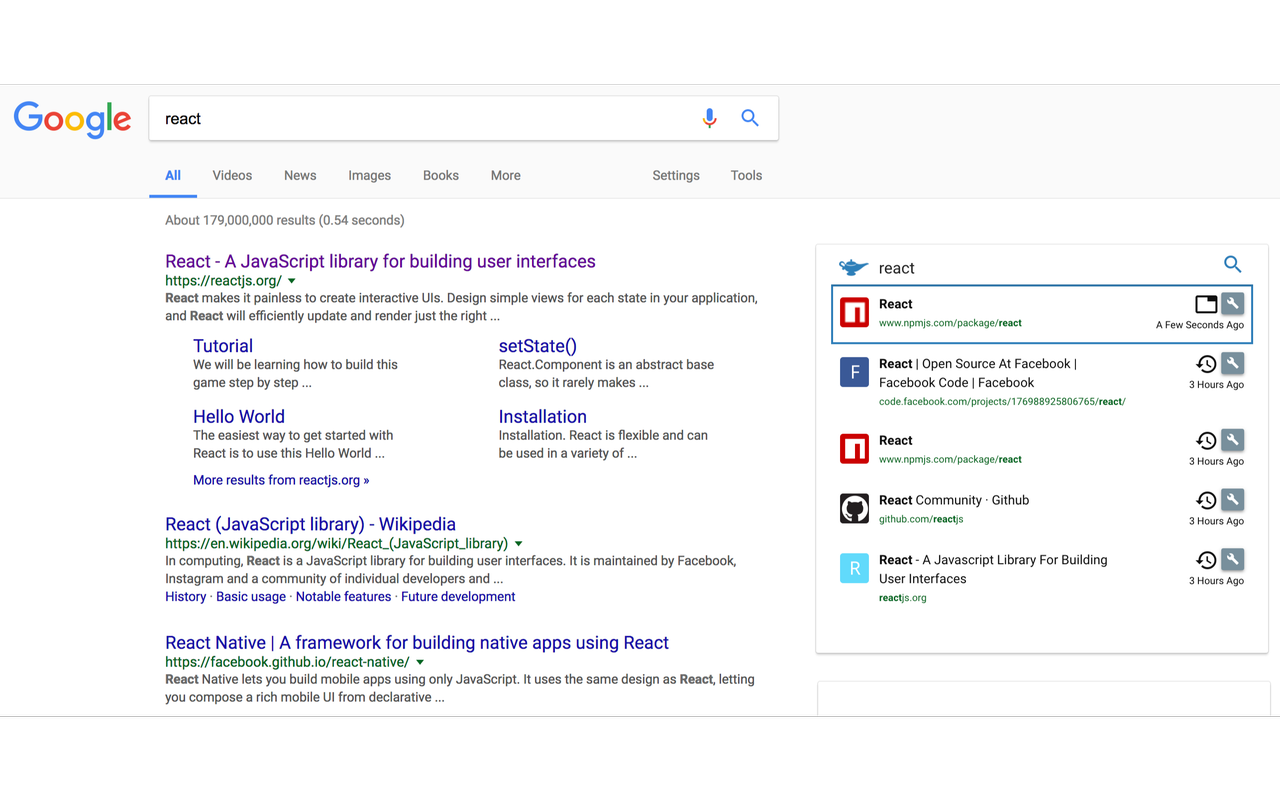Open the Notable features sublink
The width and height of the screenshot is (1280, 800).
pos(343,596)
